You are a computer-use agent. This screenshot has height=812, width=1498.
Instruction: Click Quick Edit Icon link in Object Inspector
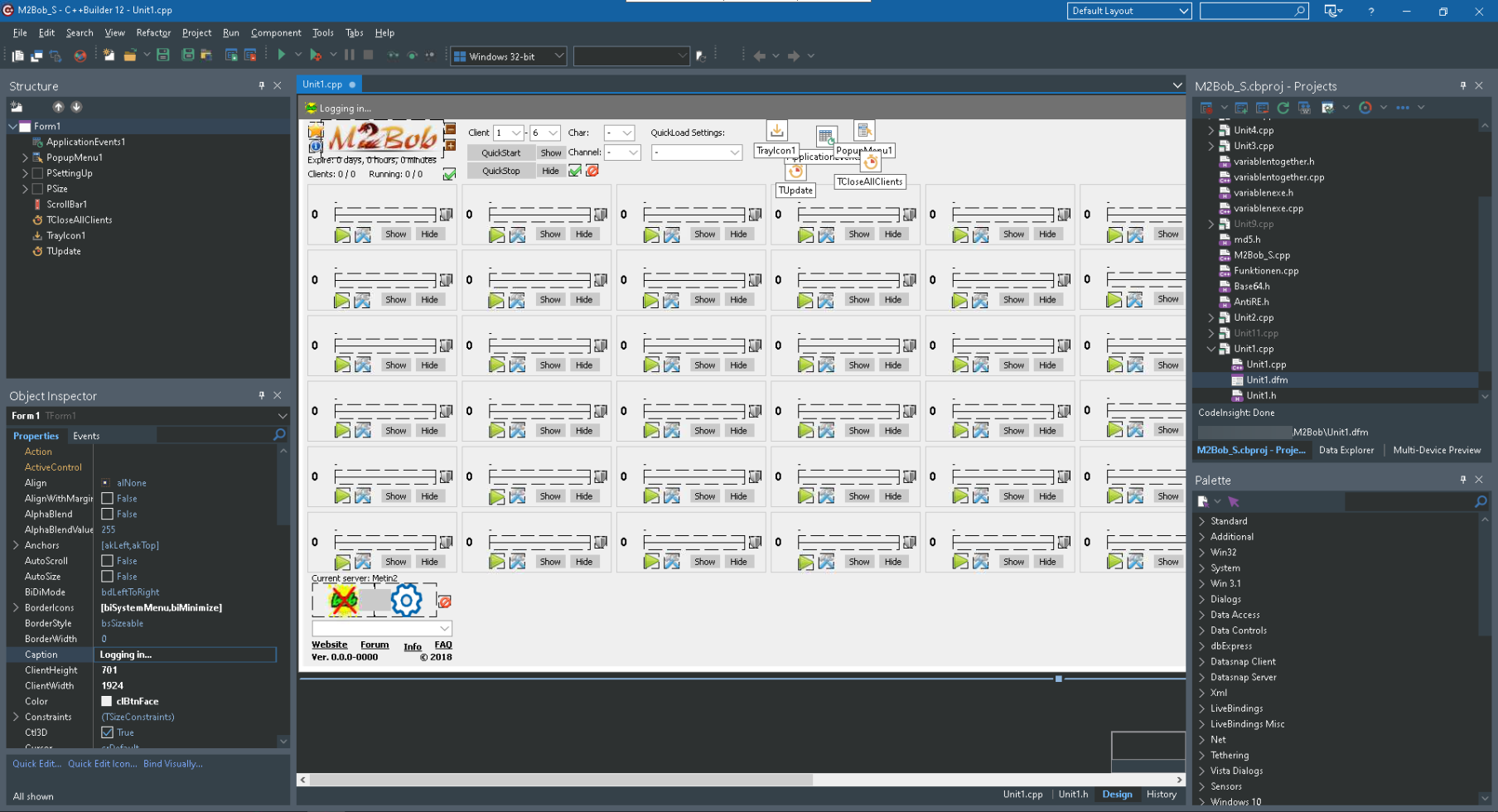point(103,764)
